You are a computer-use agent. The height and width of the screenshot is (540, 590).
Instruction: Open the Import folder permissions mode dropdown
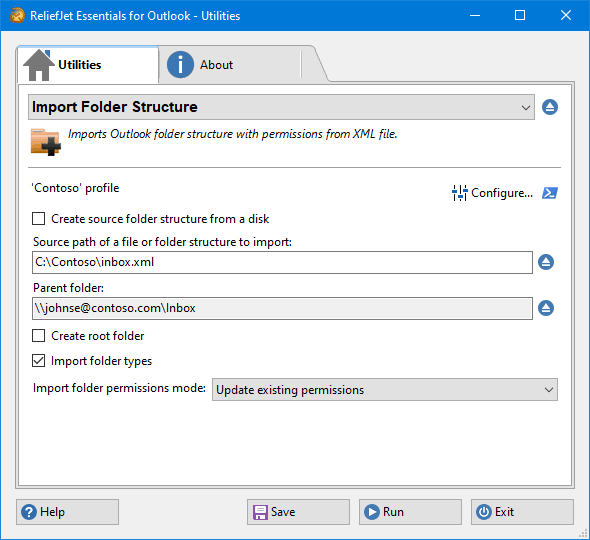(385, 390)
